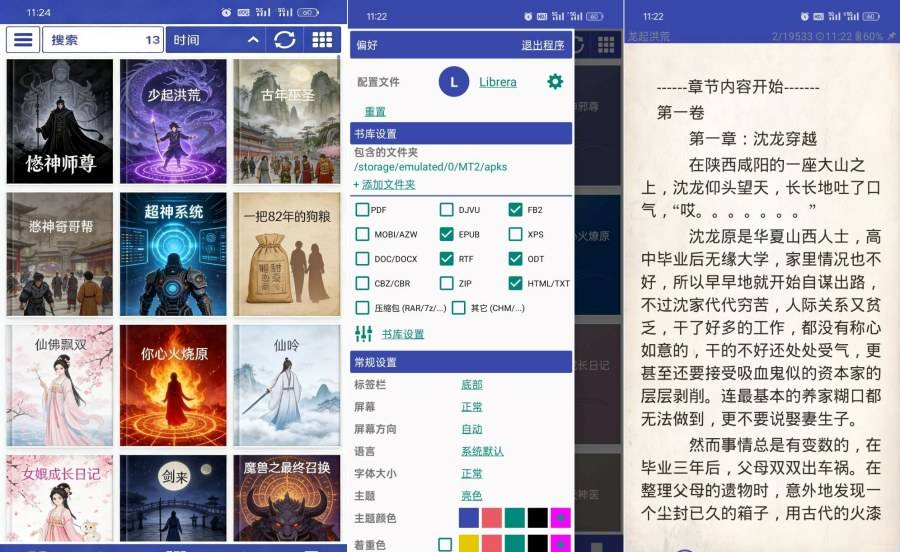Viewport: 900px width, 552px height.
Task: Select the yellow accent color swatch
Action: coord(469,543)
